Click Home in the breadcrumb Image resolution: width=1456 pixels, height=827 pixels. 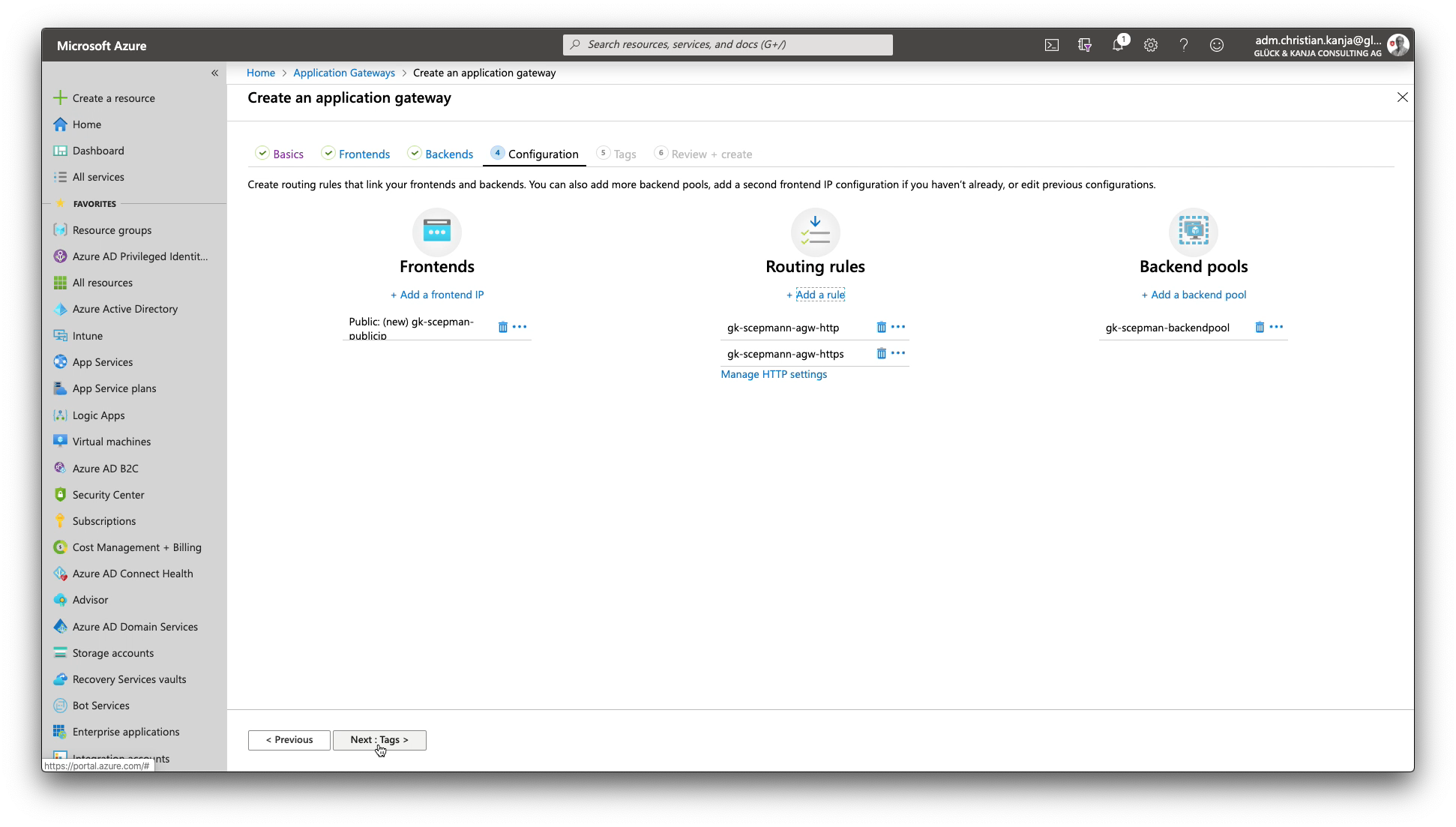(x=261, y=73)
